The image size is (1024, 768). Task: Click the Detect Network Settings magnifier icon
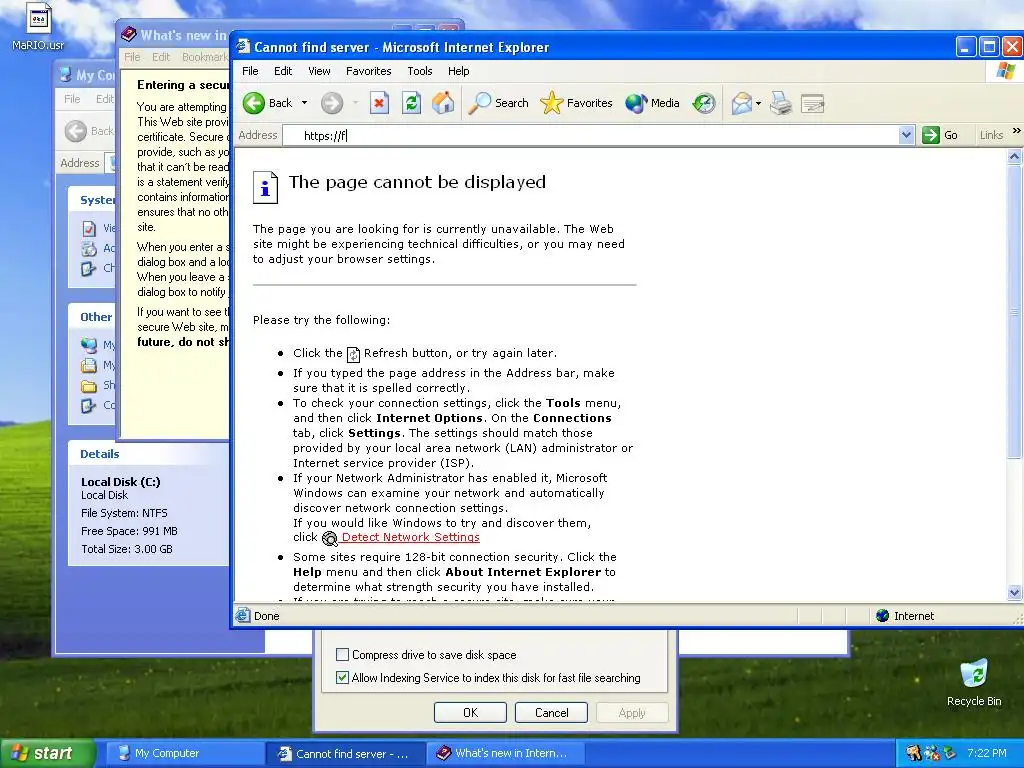330,539
